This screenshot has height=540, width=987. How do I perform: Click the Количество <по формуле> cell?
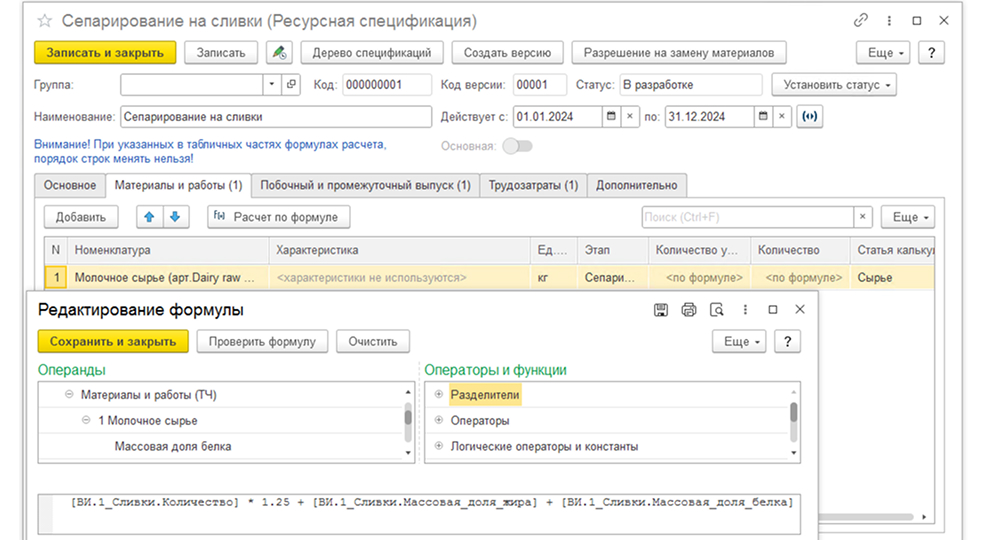tap(800, 278)
